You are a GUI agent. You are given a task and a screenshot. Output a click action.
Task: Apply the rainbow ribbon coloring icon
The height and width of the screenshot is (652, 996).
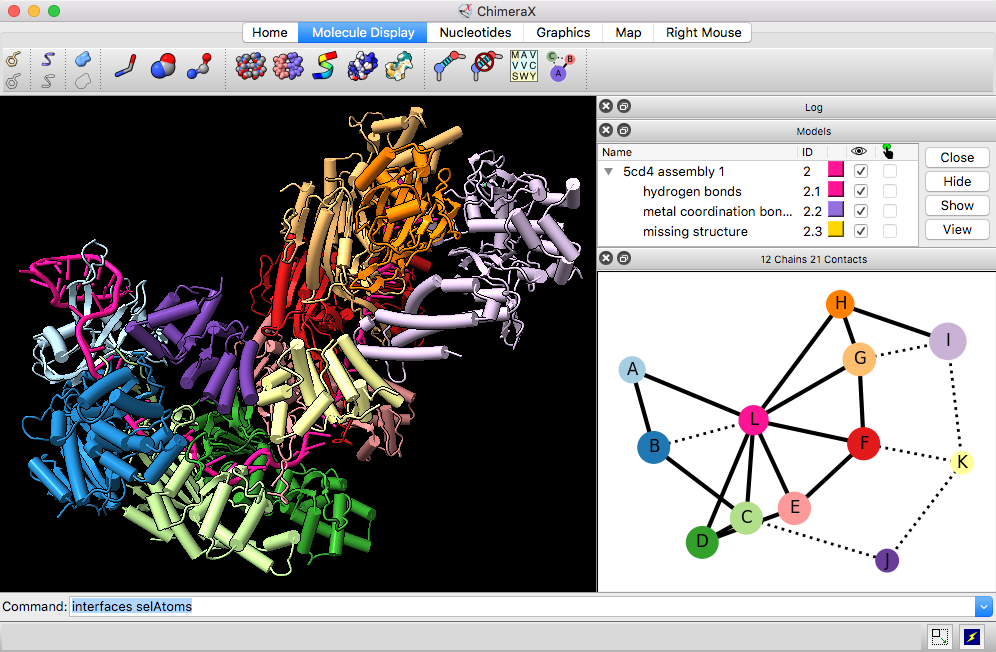324,67
